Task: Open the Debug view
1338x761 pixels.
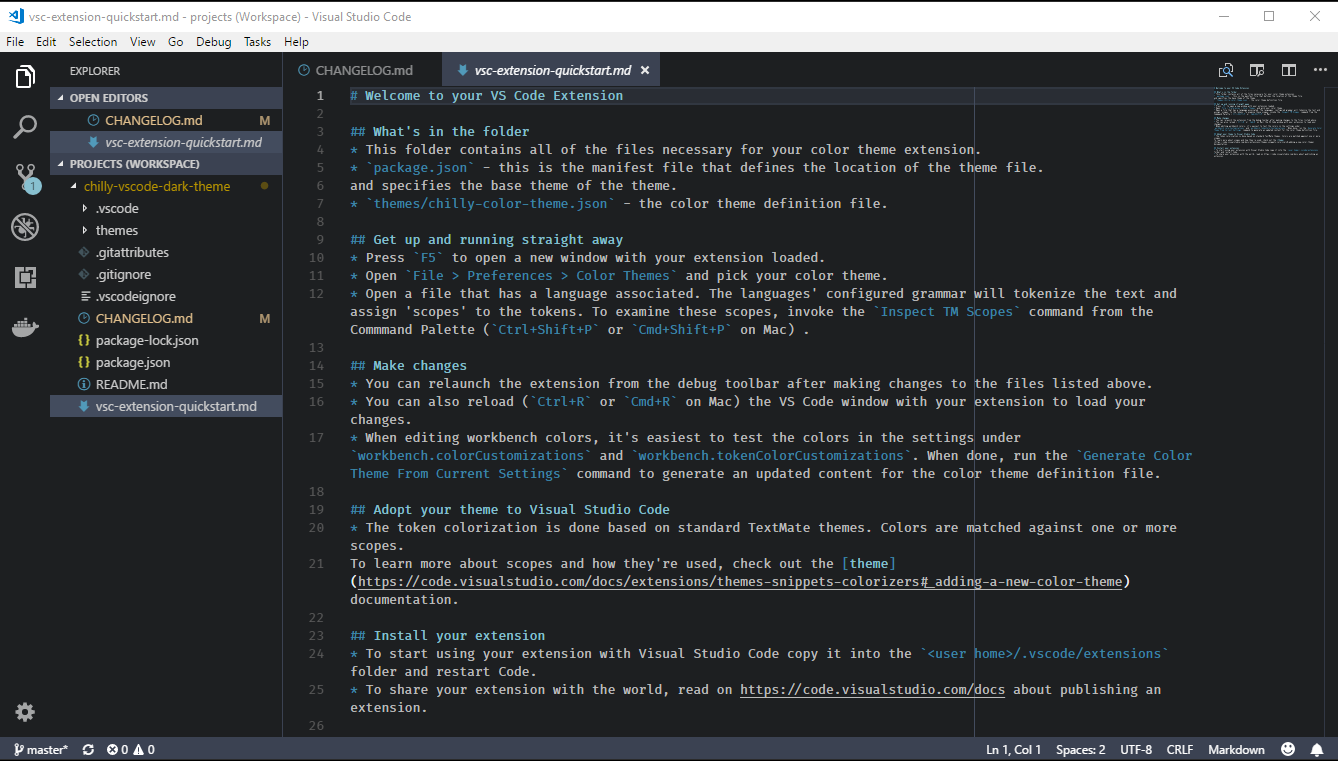Action: tap(24, 226)
